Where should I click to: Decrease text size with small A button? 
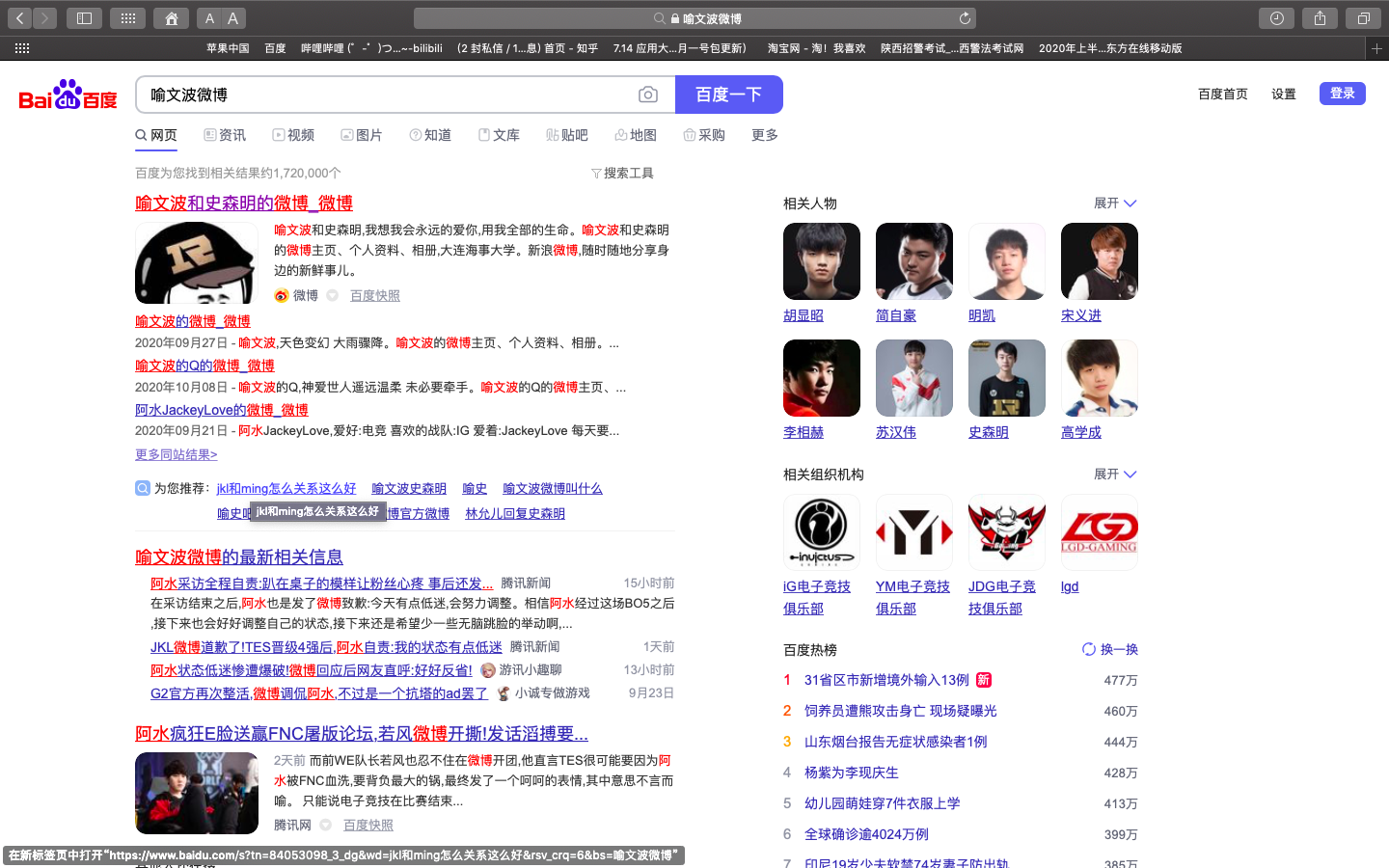[209, 18]
